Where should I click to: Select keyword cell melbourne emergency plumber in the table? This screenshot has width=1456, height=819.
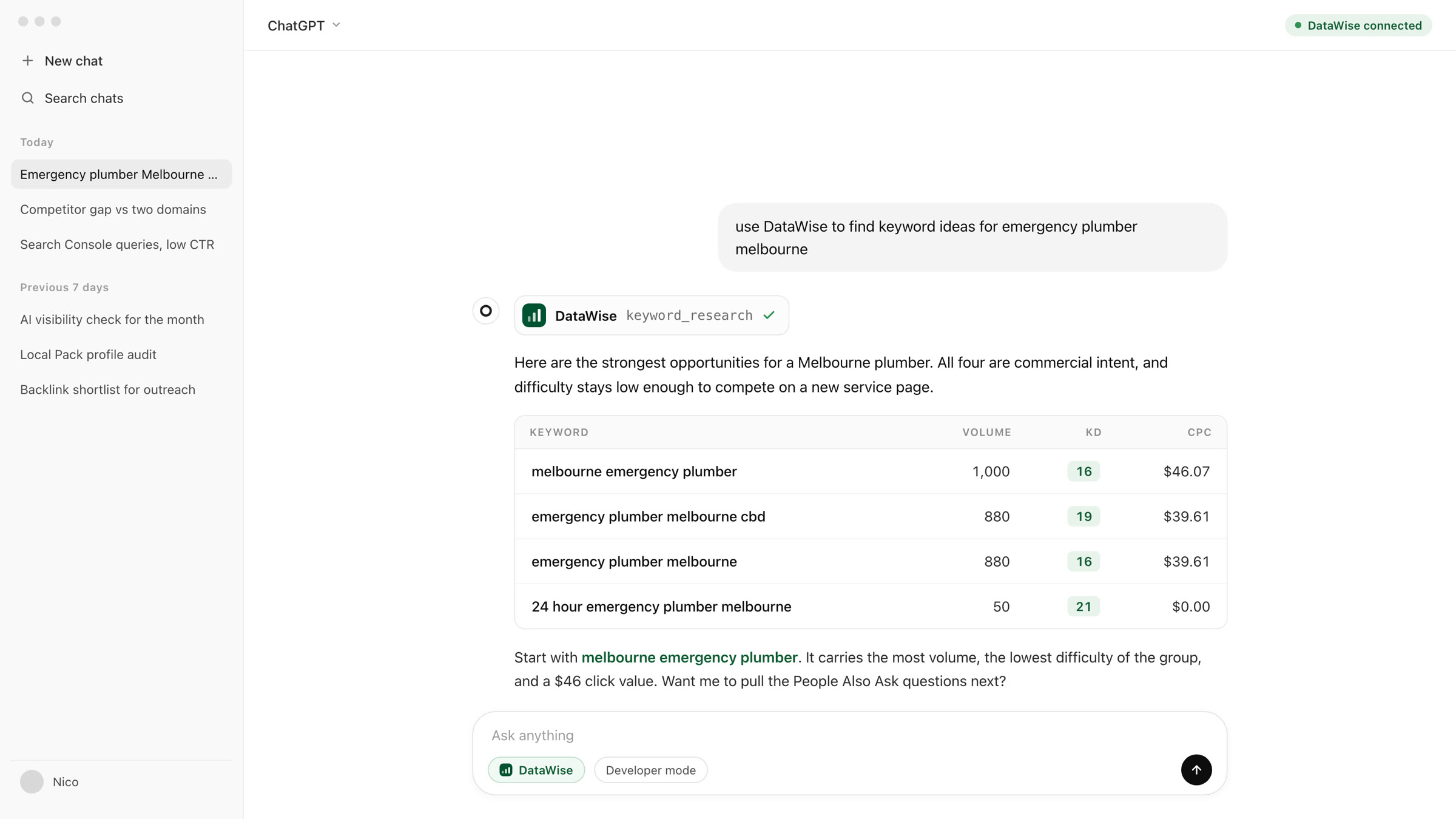634,471
